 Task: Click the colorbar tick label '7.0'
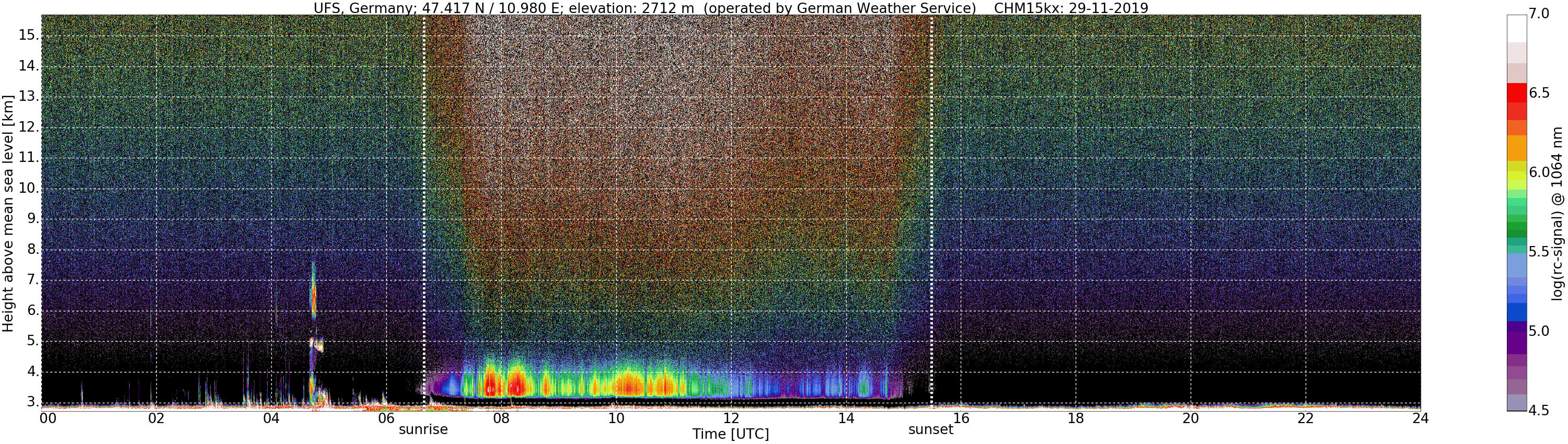pos(1539,14)
